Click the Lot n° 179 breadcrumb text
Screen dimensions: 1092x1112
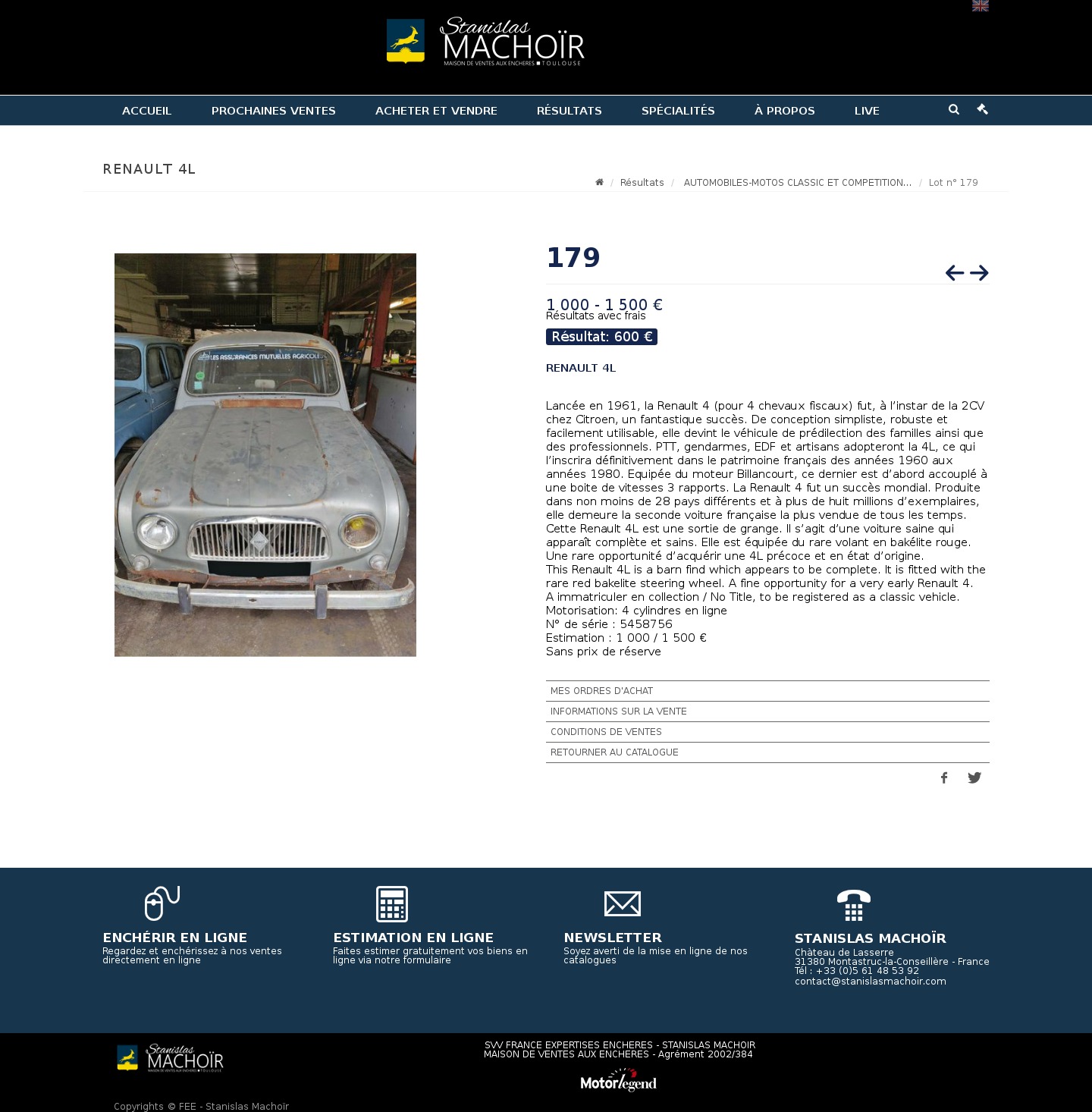[x=953, y=183]
